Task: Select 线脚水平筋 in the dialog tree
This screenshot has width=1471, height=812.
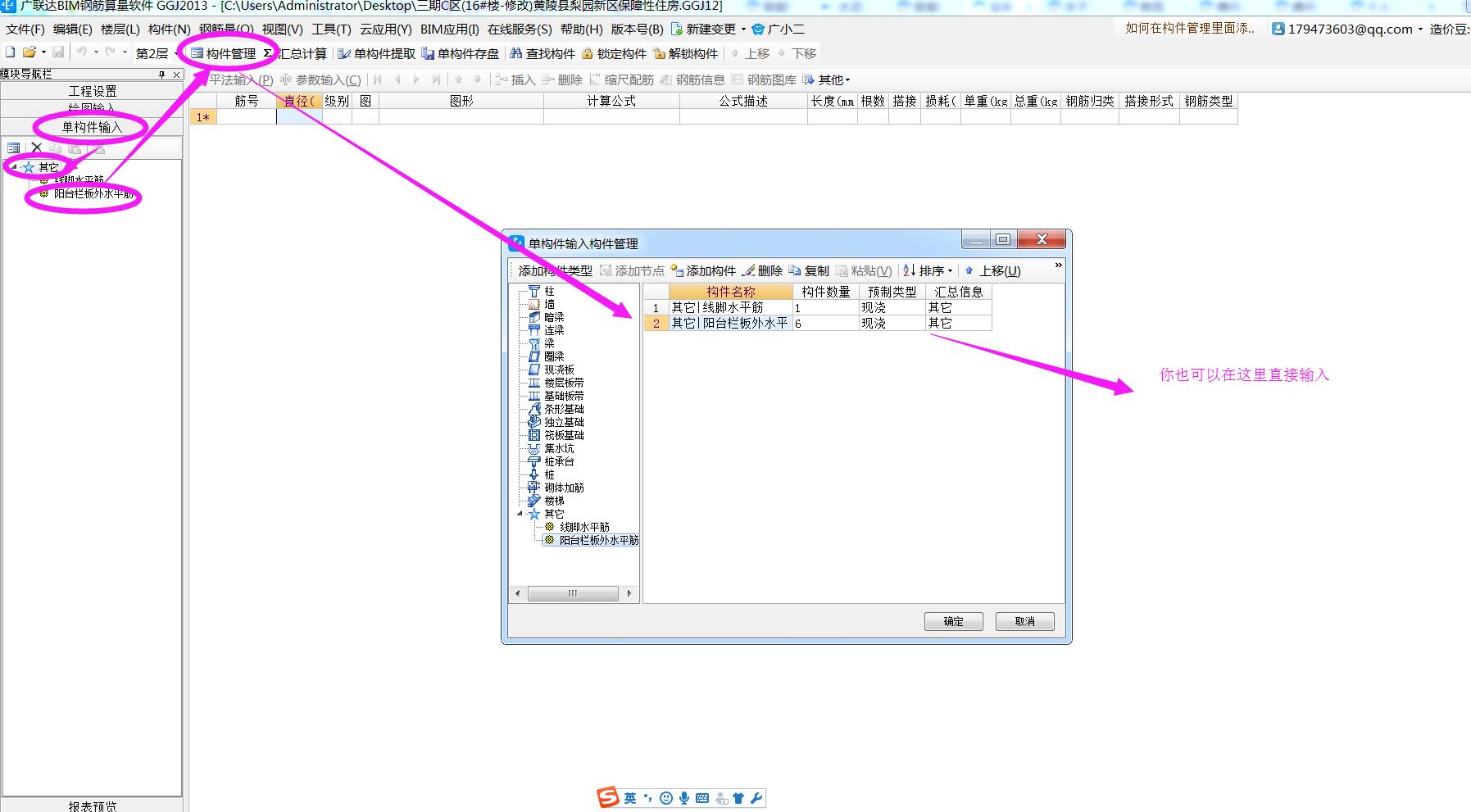Action: [584, 527]
